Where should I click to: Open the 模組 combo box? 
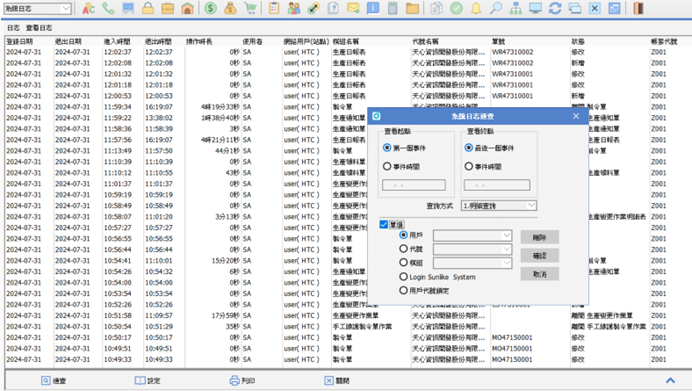507,263
